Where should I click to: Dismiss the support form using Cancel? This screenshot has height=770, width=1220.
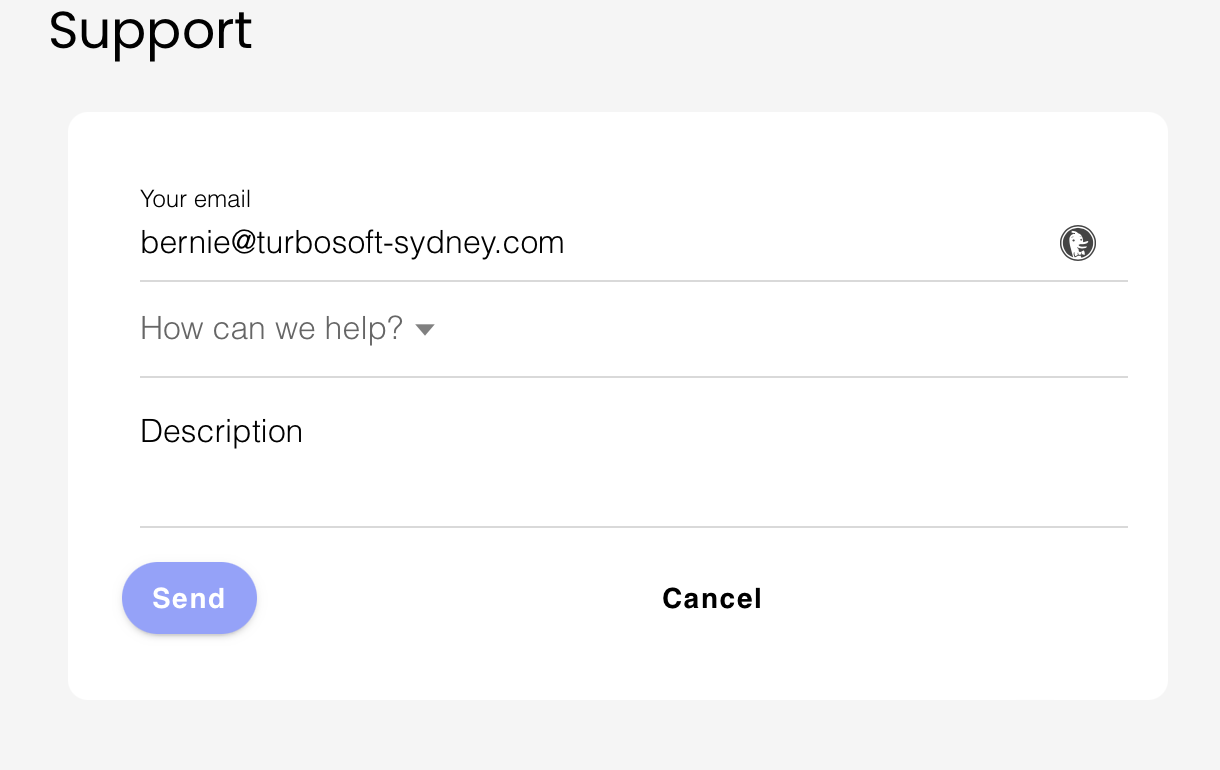point(712,598)
